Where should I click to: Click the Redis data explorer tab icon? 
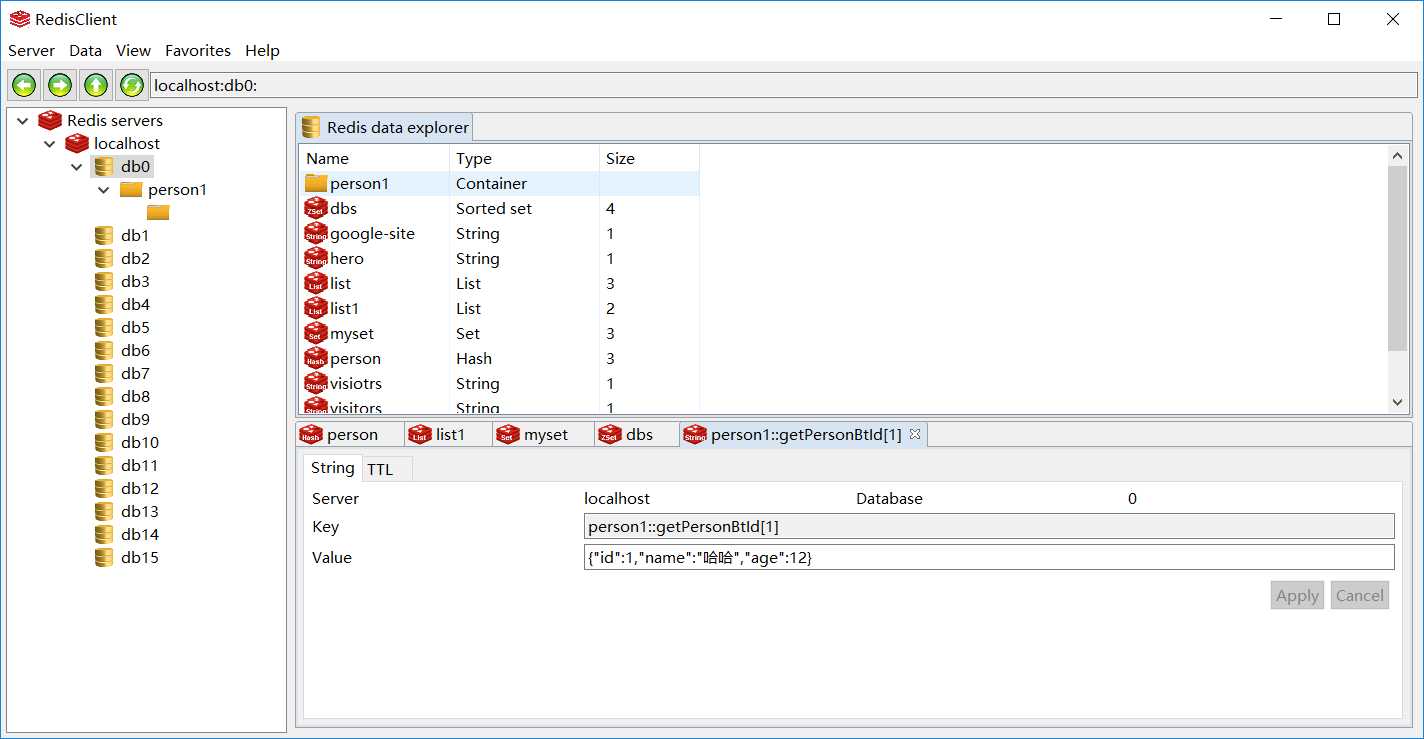coord(311,127)
